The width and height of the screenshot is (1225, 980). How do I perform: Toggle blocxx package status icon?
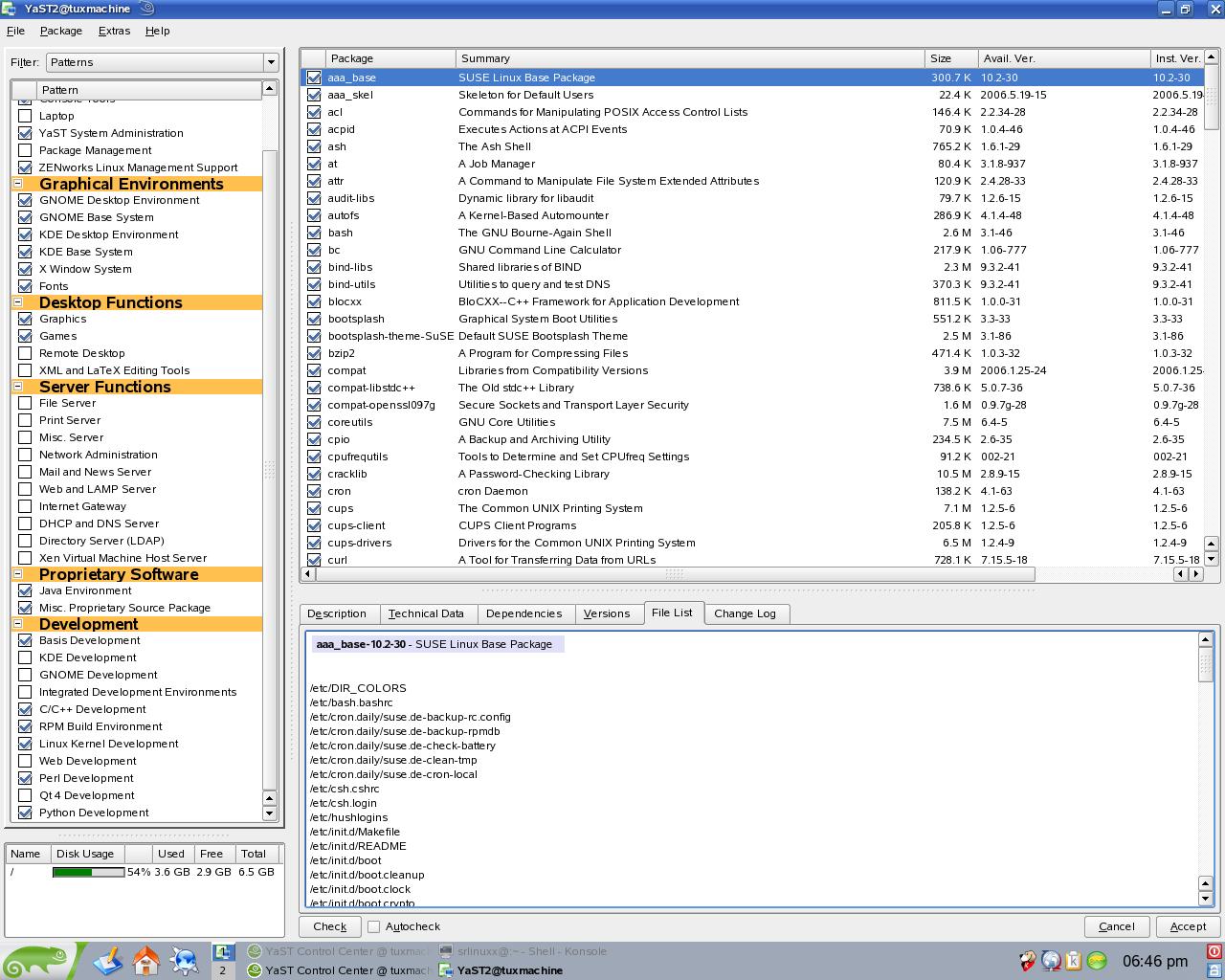coord(314,301)
